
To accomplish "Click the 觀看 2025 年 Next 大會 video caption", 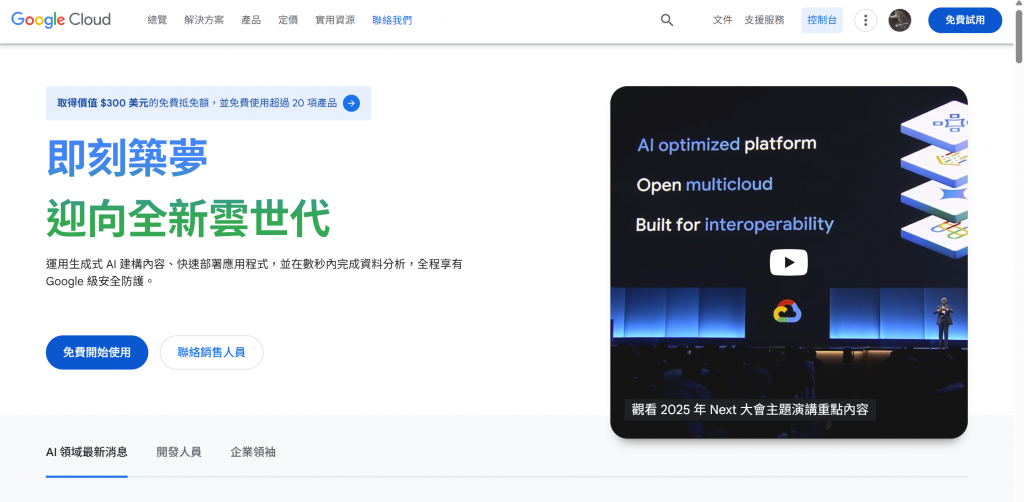I will coord(750,410).
